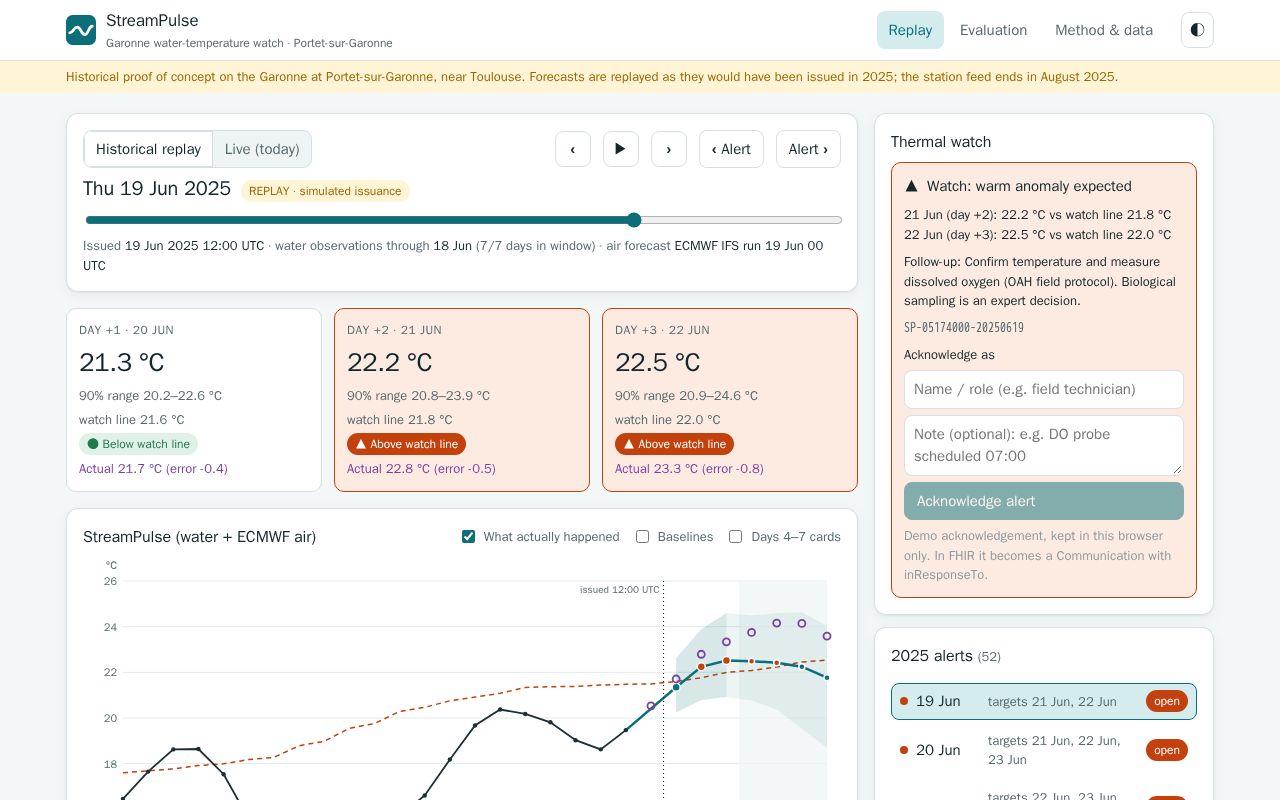Click the Below watch line badge
This screenshot has width=1280, height=800.
click(138, 444)
